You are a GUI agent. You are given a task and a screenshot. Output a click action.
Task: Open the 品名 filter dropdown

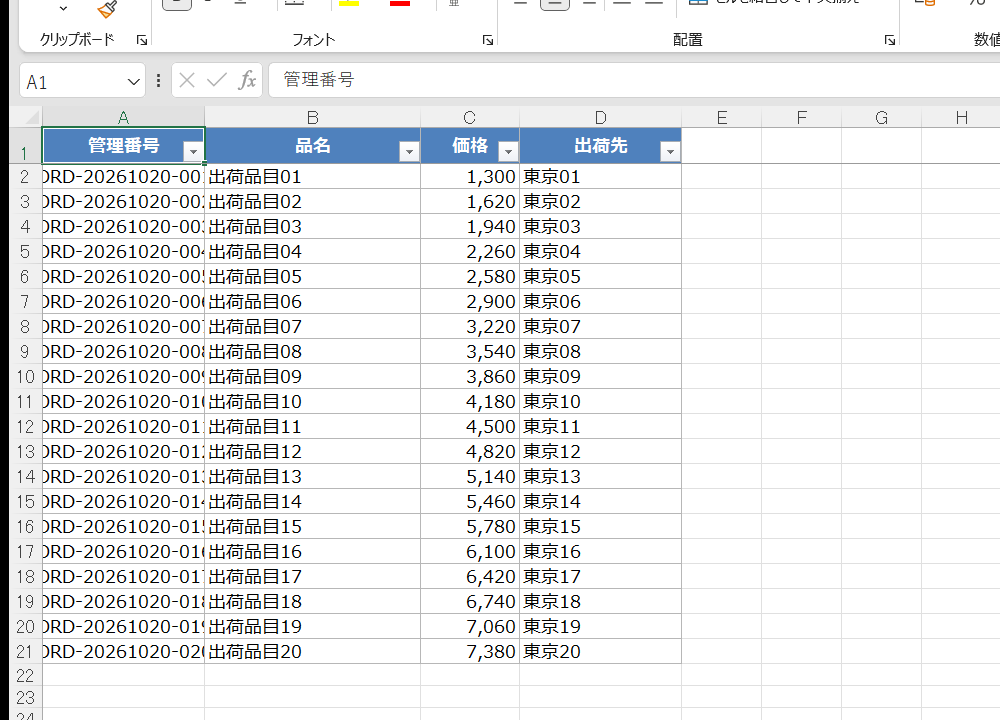pyautogui.click(x=409, y=152)
